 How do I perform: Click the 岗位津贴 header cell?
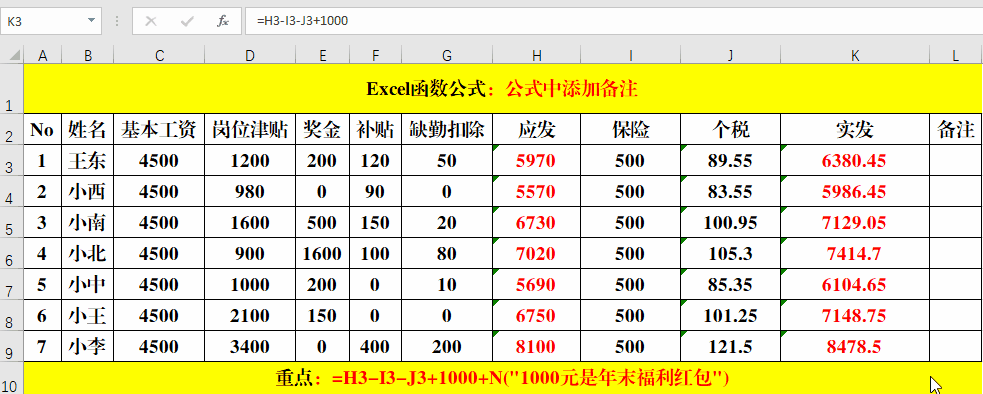(x=250, y=129)
